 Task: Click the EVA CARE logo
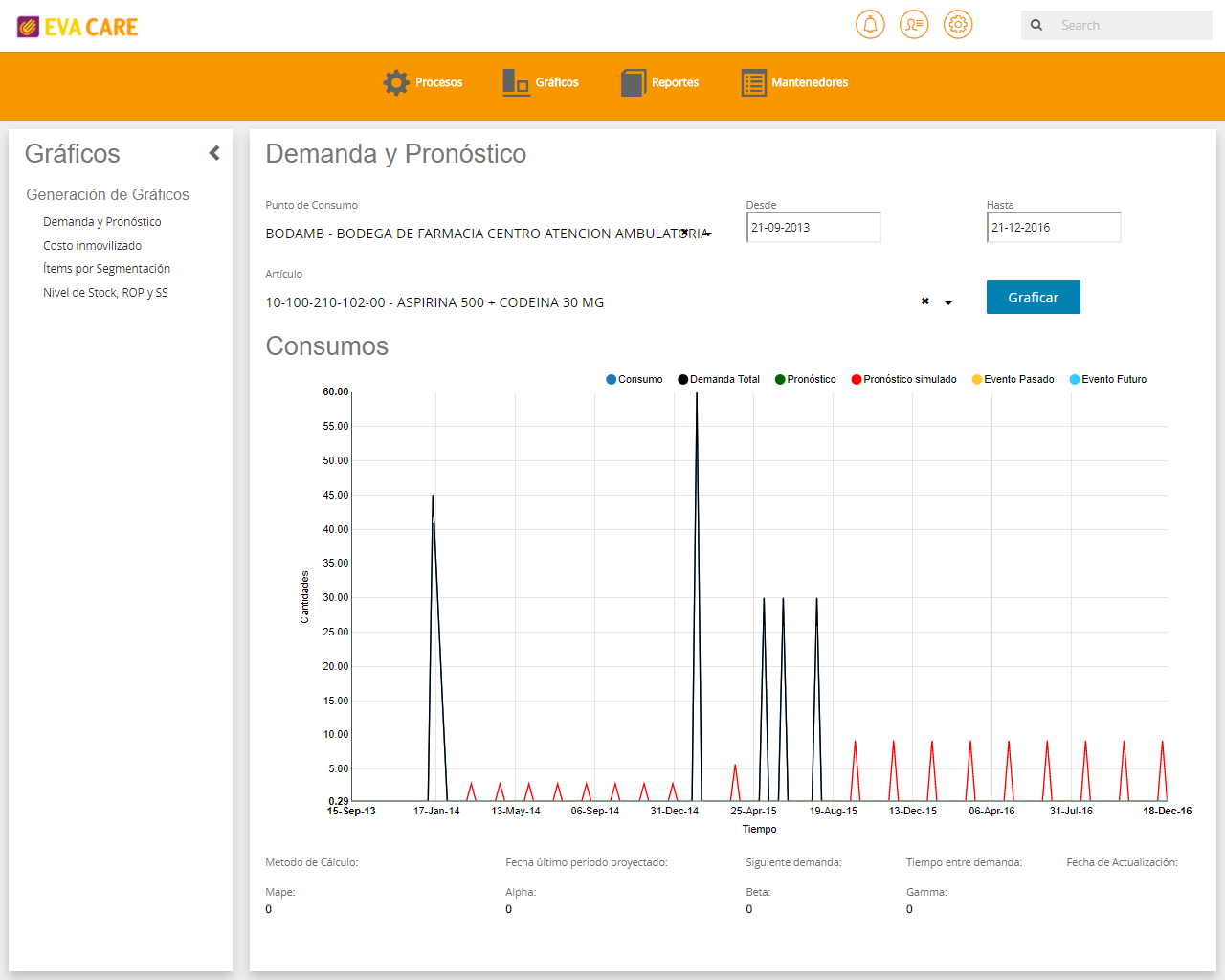click(78, 27)
